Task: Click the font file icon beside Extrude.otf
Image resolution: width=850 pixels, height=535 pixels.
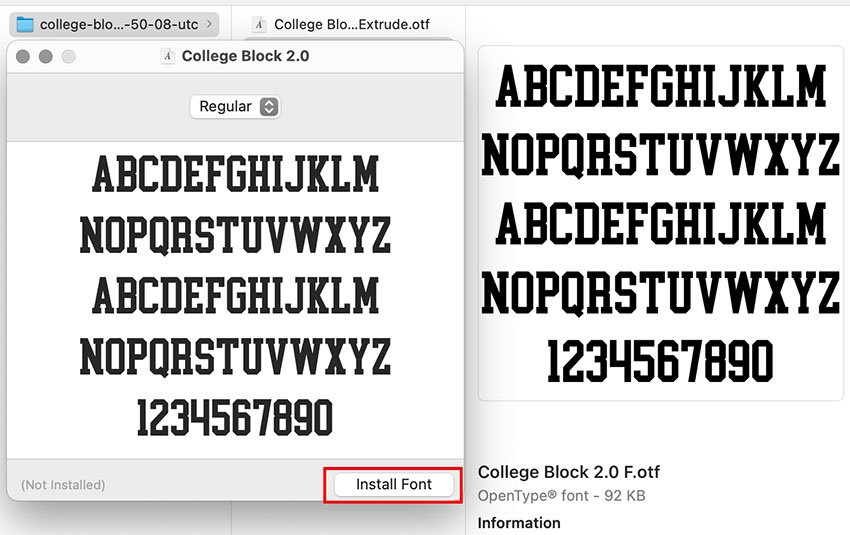Action: click(259, 24)
